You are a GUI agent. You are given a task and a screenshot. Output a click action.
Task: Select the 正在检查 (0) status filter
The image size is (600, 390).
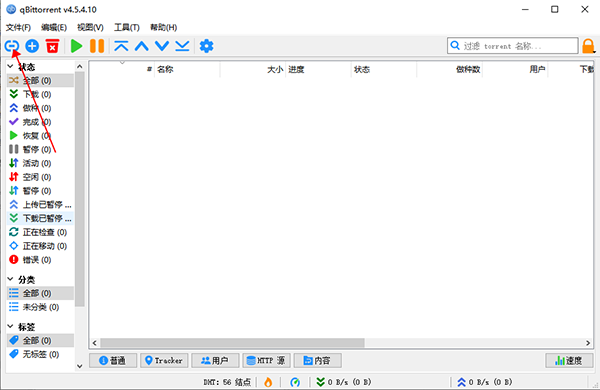click(40, 232)
